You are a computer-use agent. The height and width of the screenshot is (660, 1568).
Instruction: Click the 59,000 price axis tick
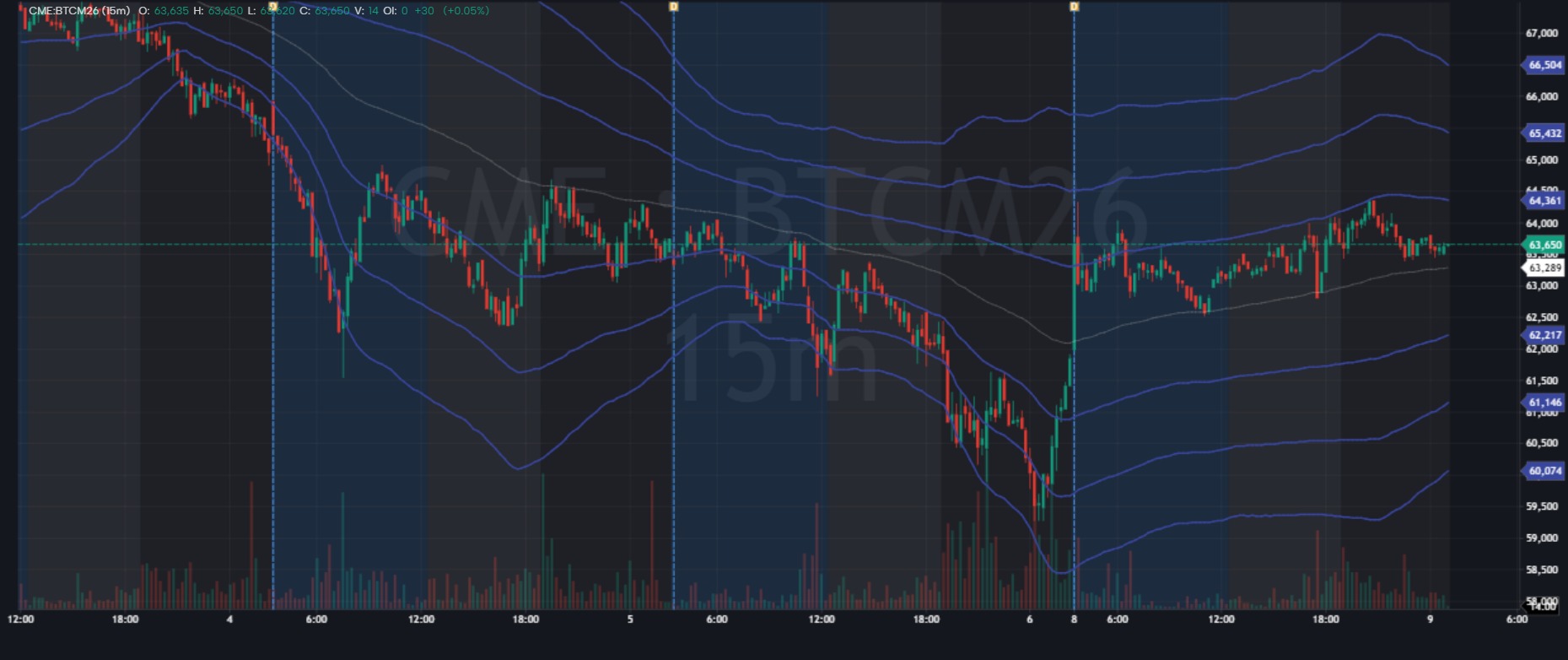[1542, 538]
